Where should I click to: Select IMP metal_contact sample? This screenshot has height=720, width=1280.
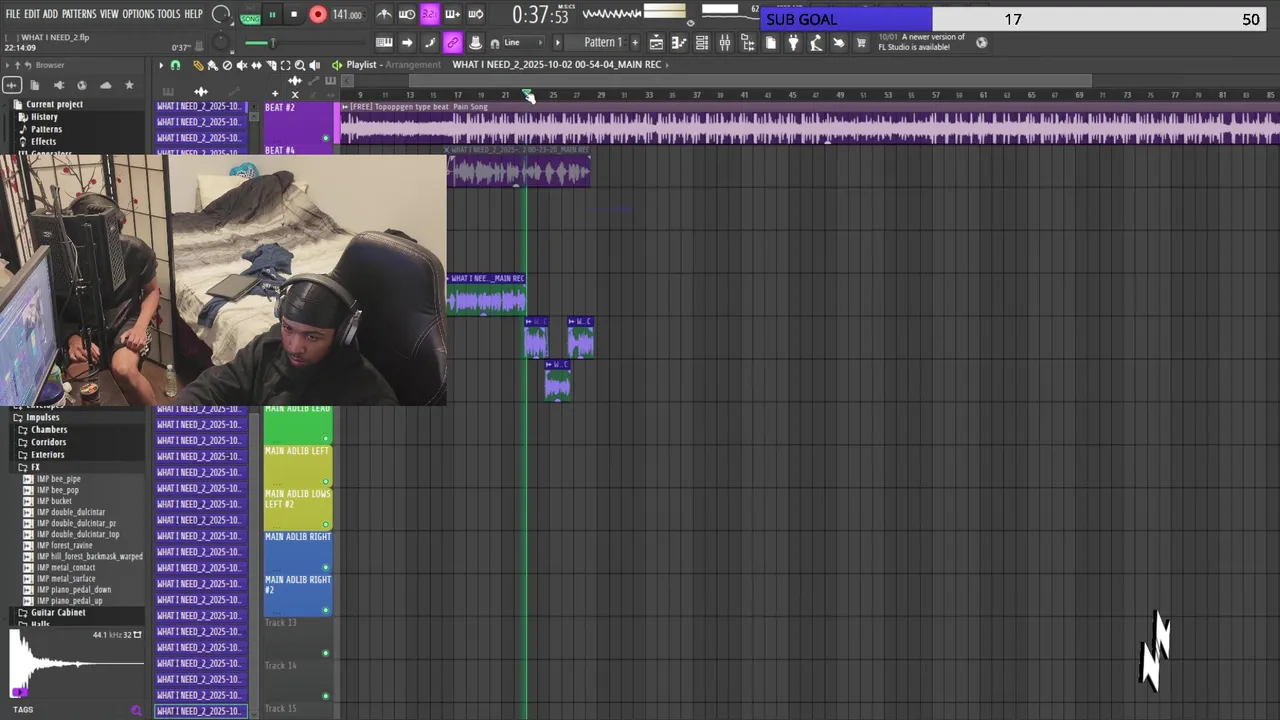tap(65, 567)
